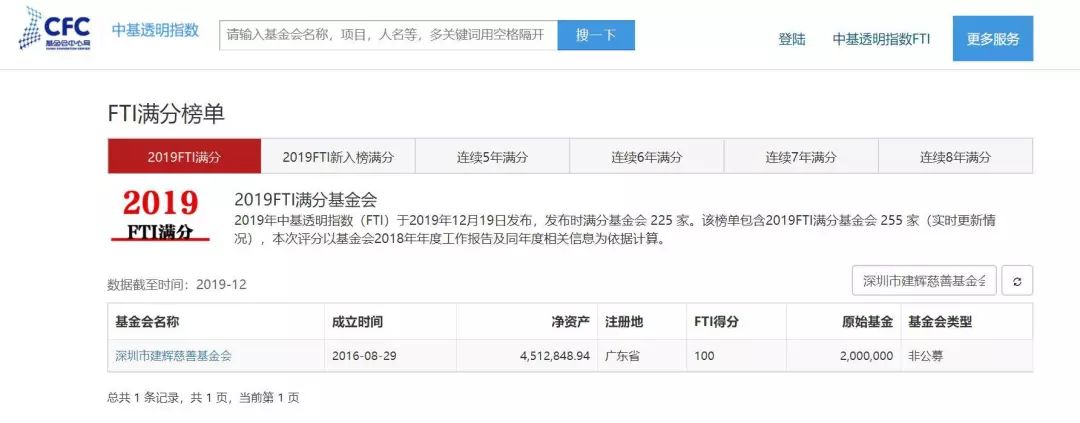
Task: Click the CFC 基金会中心网 logo
Action: [55, 28]
